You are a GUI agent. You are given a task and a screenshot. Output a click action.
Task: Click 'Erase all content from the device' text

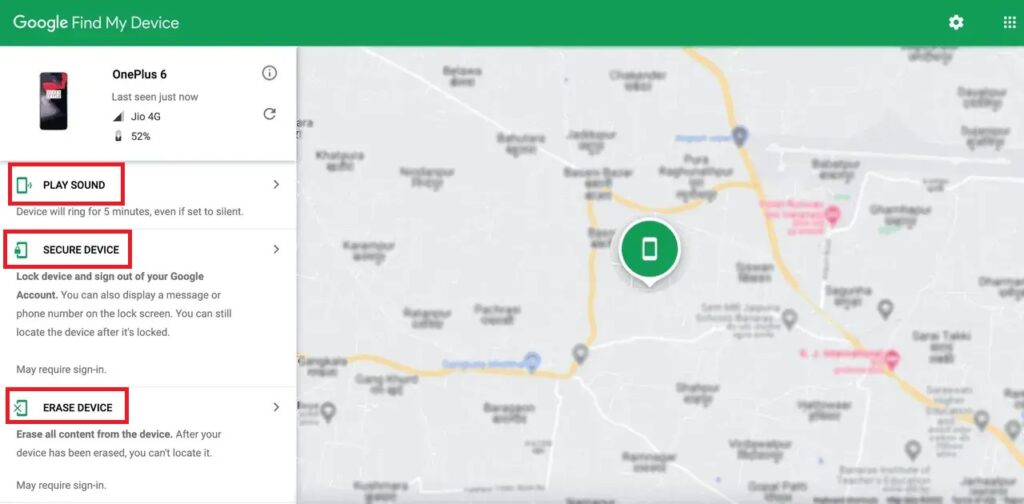pos(95,434)
